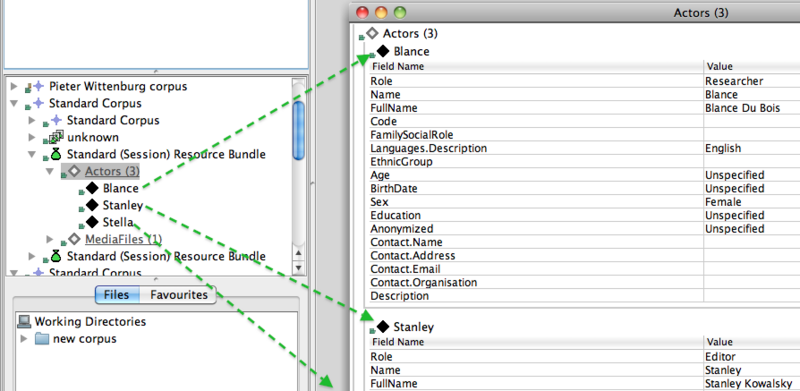Image resolution: width=800 pixels, height=391 pixels.
Task: Select Working Directories in the files panel
Action: pos(90,322)
